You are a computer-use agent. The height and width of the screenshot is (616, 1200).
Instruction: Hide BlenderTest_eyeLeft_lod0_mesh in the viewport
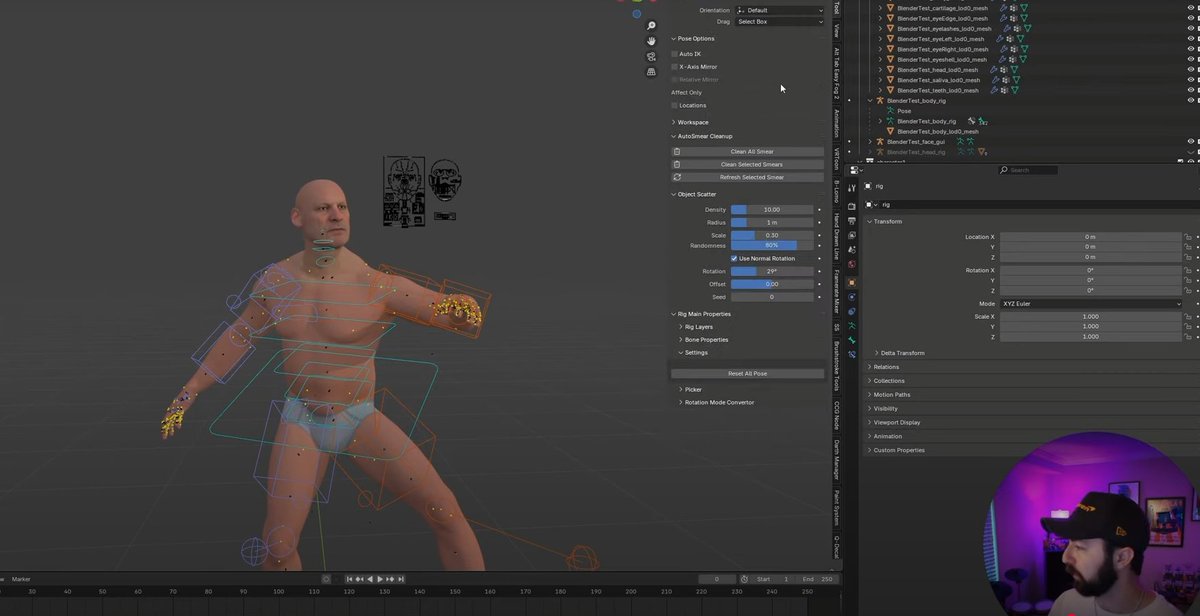pyautogui.click(x=1191, y=39)
